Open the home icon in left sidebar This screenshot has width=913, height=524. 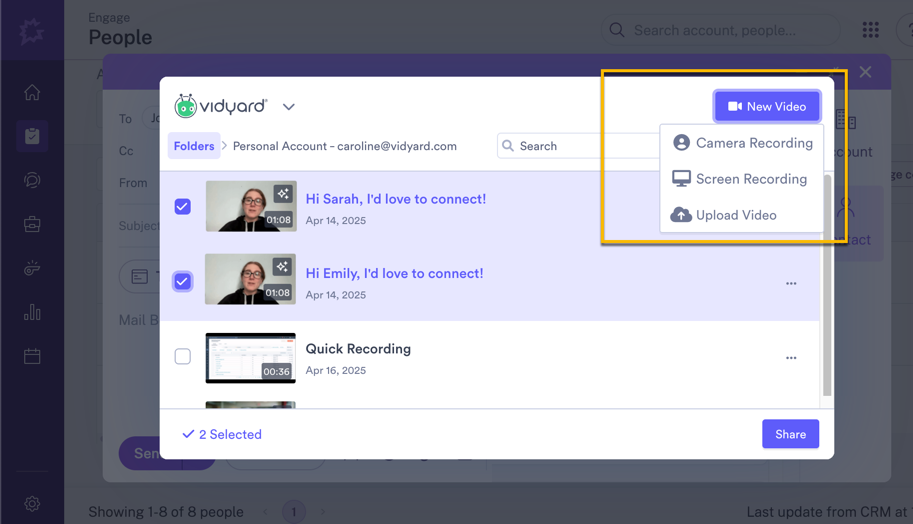click(x=32, y=92)
